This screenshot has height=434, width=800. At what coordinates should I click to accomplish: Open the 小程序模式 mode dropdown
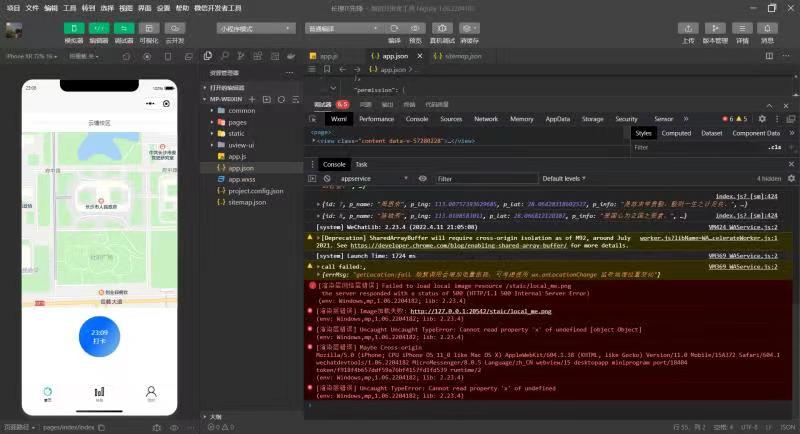[255, 29]
